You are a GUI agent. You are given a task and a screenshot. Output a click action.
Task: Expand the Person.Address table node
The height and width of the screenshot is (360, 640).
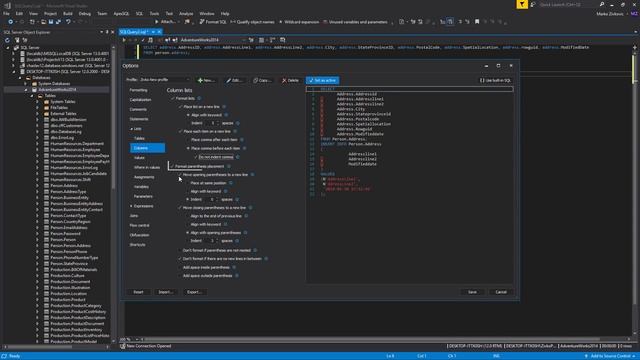pos(38,186)
